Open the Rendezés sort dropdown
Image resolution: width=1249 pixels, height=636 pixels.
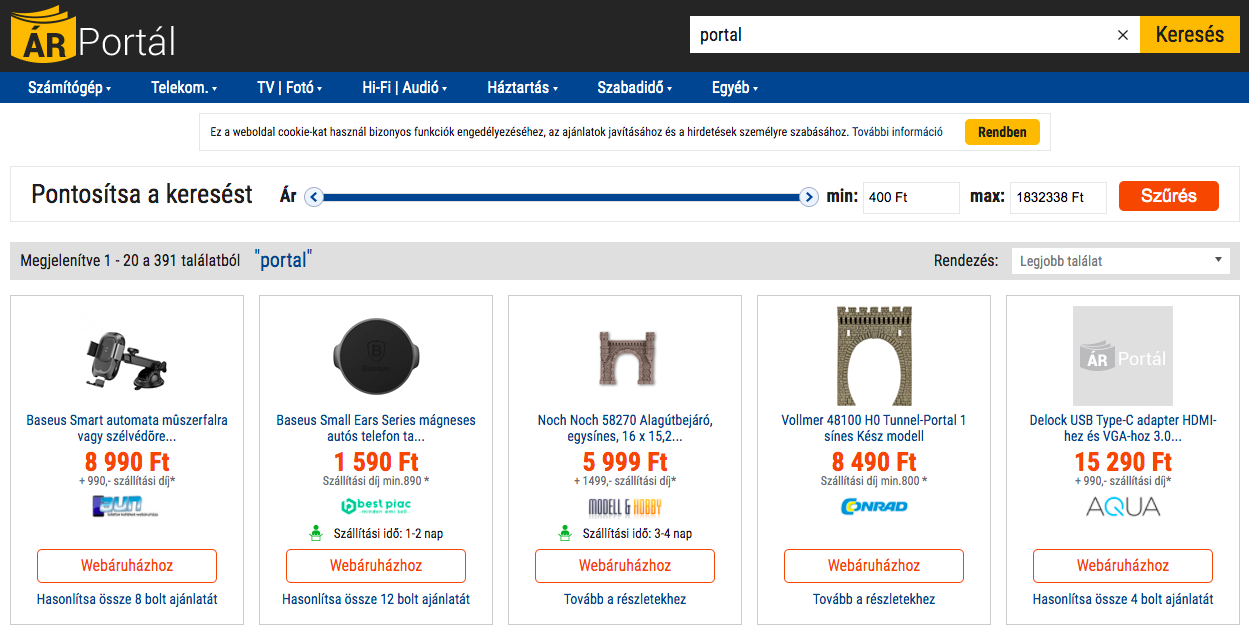[x=1120, y=261]
